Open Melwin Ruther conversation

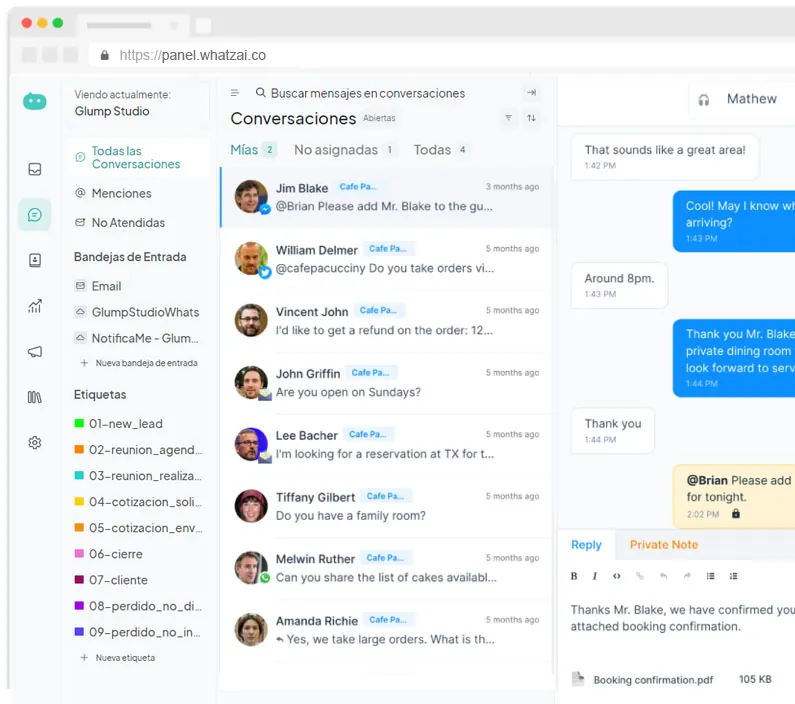click(386, 568)
